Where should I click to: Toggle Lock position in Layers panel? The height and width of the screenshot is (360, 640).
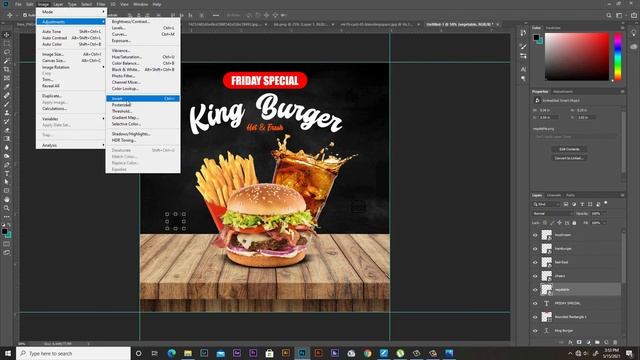(x=560, y=223)
